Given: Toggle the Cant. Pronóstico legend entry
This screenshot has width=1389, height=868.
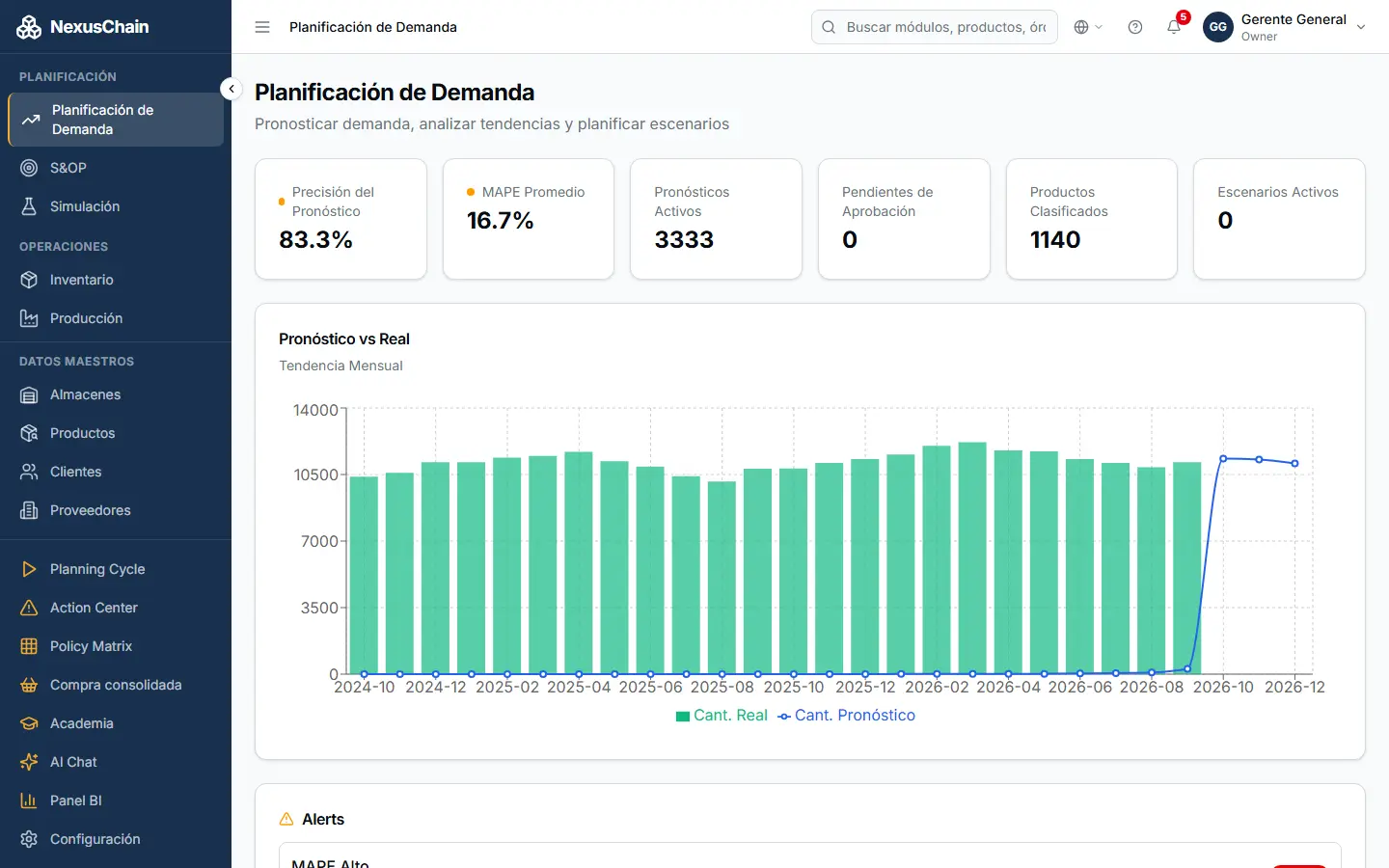Looking at the screenshot, I should pyautogui.click(x=846, y=716).
